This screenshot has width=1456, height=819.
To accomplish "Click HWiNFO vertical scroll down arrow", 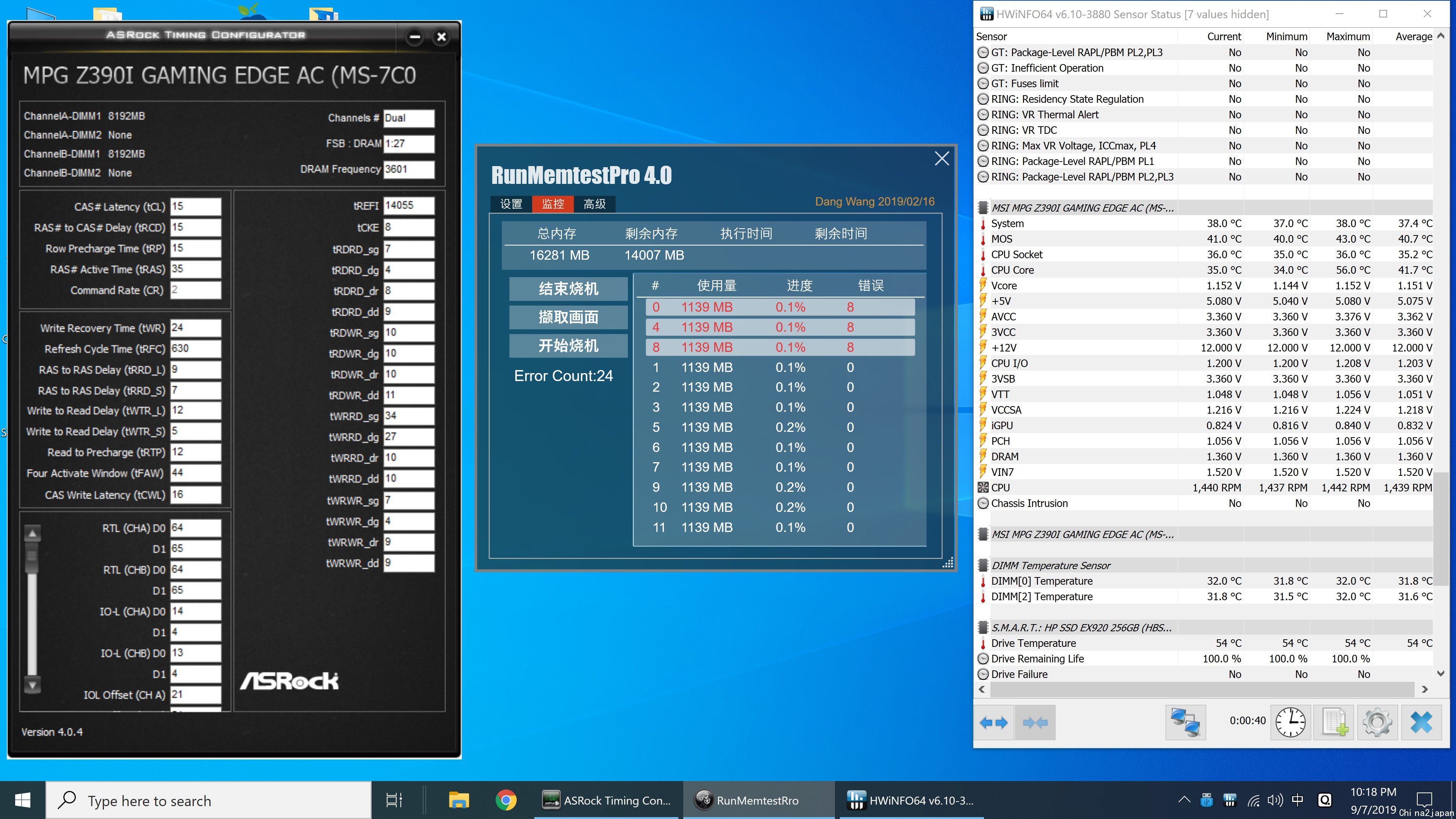I will pos(1441,673).
